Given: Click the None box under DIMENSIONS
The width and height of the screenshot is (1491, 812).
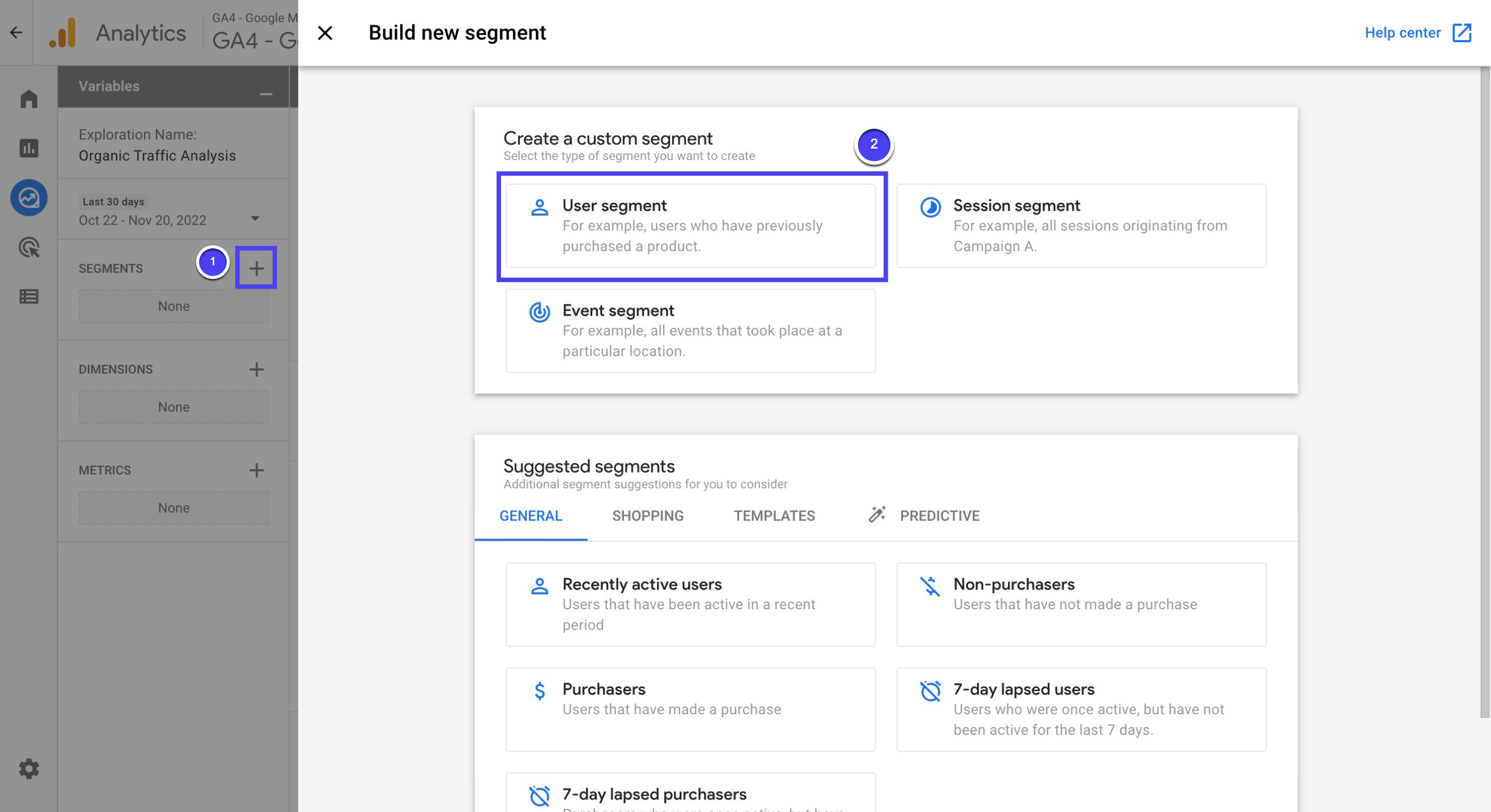Looking at the screenshot, I should (x=174, y=407).
